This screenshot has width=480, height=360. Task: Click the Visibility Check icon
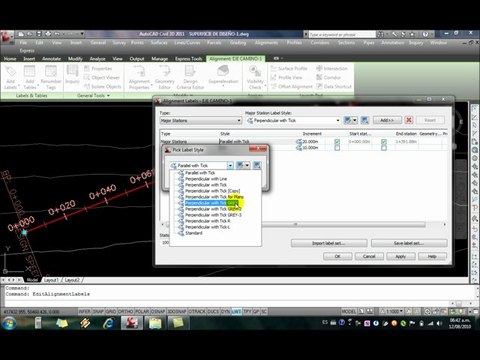[x=255, y=77]
